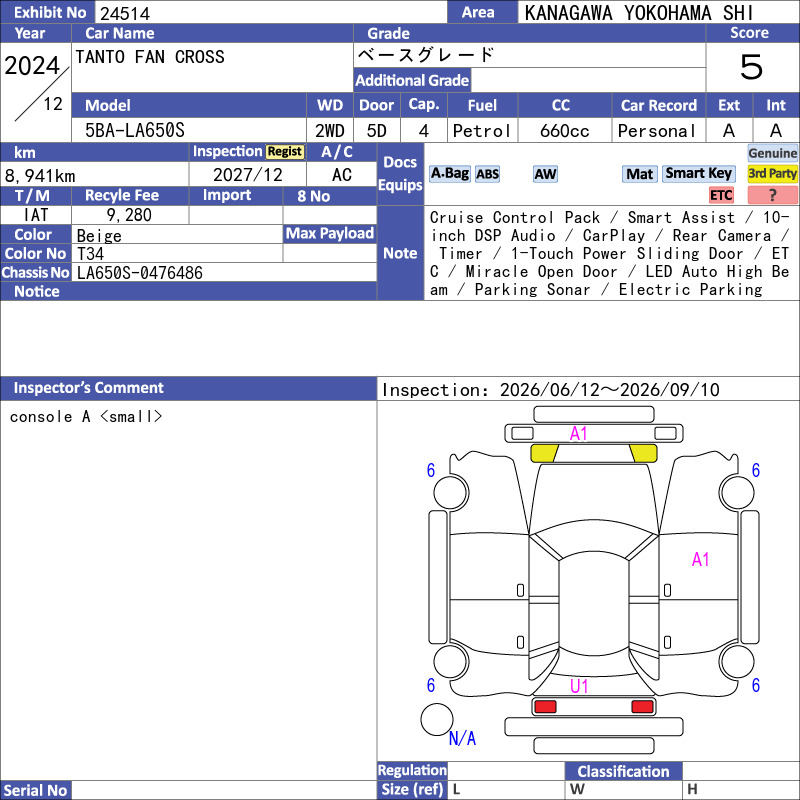
Task: Select the AW alloy wheel badge
Action: 545,174
